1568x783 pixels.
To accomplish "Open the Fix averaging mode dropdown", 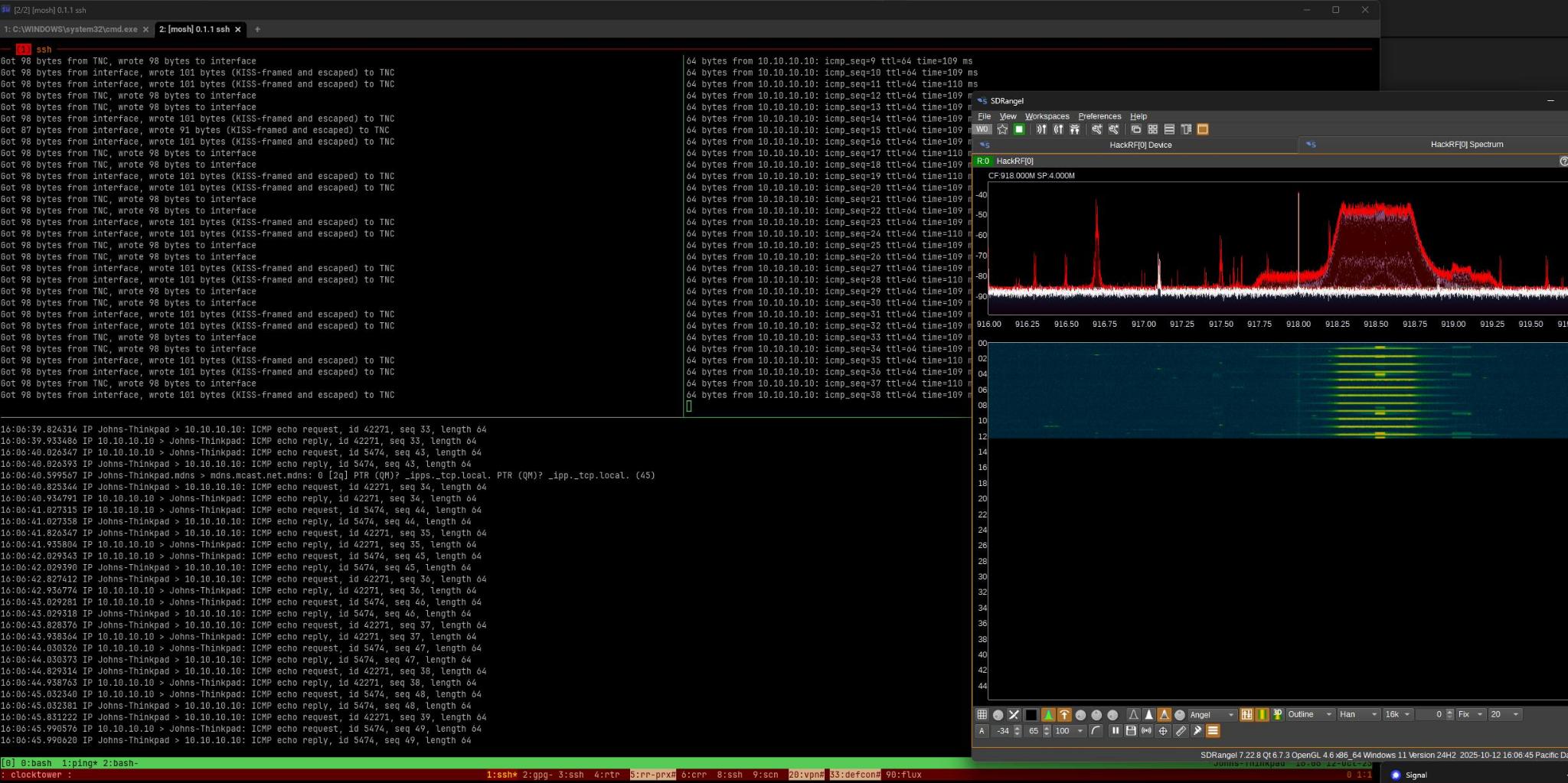I will click(1471, 714).
